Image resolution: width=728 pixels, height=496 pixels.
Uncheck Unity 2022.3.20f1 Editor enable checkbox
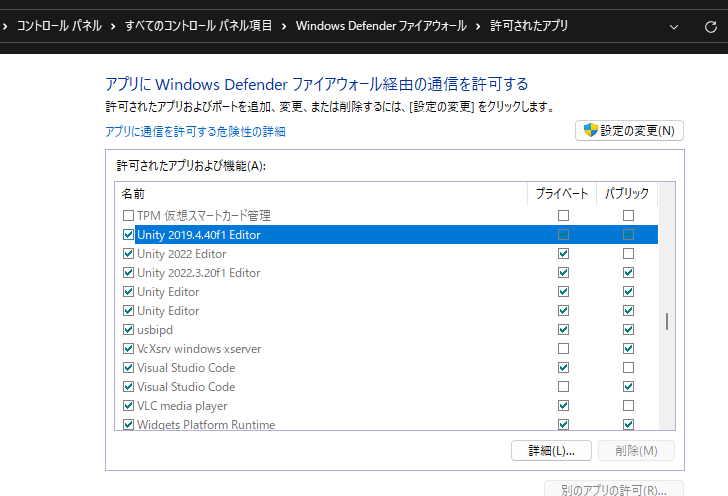point(128,273)
